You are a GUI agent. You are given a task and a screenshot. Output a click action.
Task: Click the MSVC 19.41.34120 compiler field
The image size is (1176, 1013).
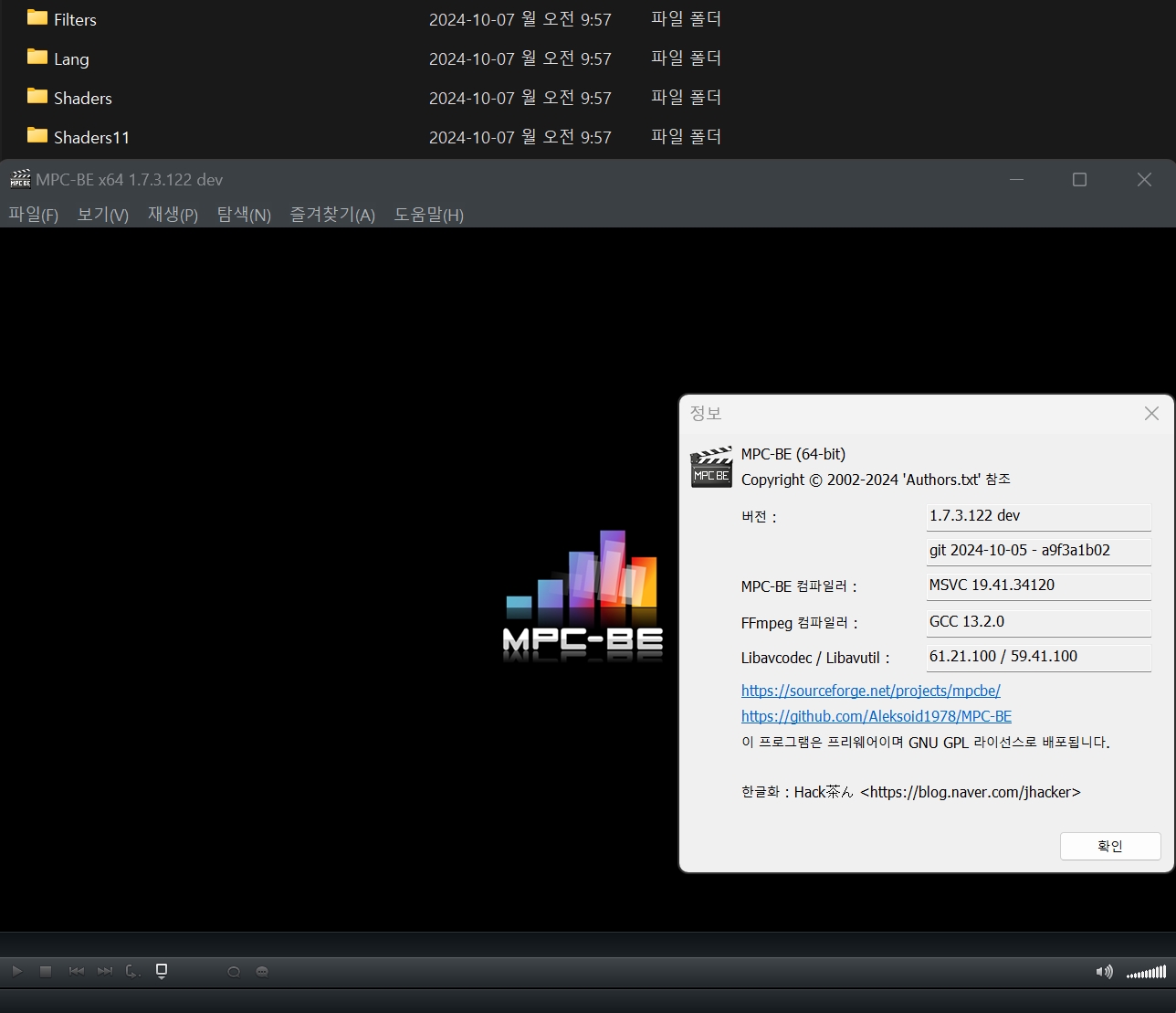coord(1038,586)
